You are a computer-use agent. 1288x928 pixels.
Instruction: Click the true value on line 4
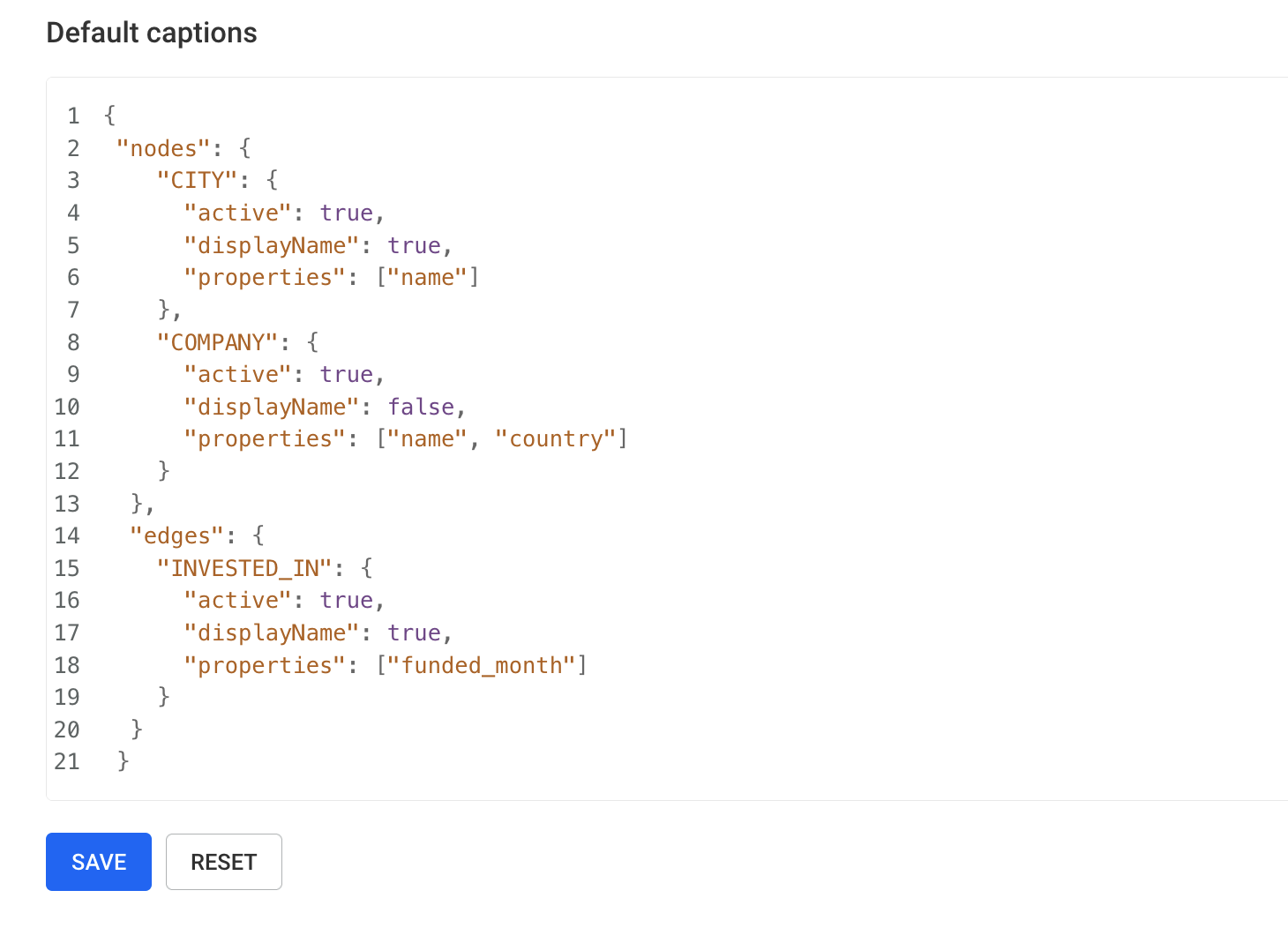click(347, 213)
